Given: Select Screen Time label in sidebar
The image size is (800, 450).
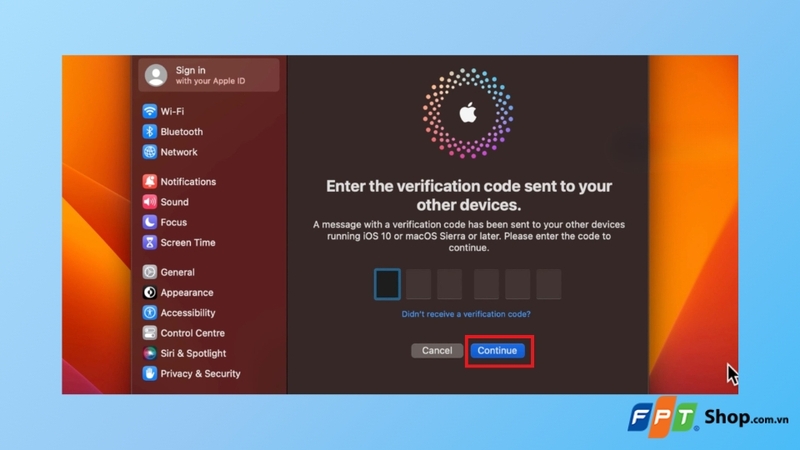Looking at the screenshot, I should 188,243.
